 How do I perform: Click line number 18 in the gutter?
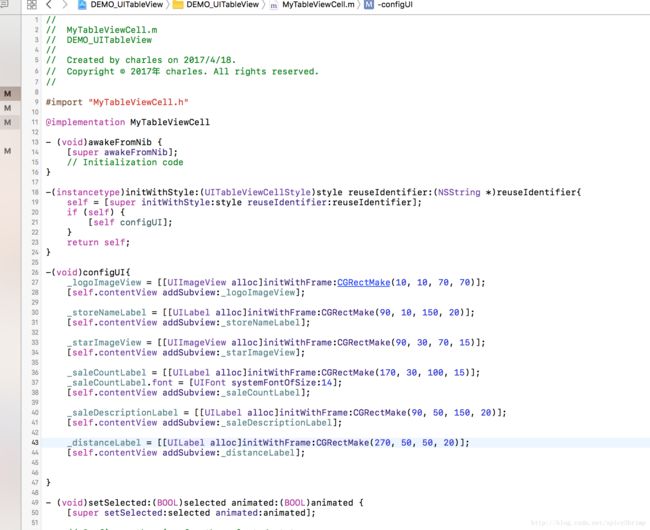click(x=35, y=192)
